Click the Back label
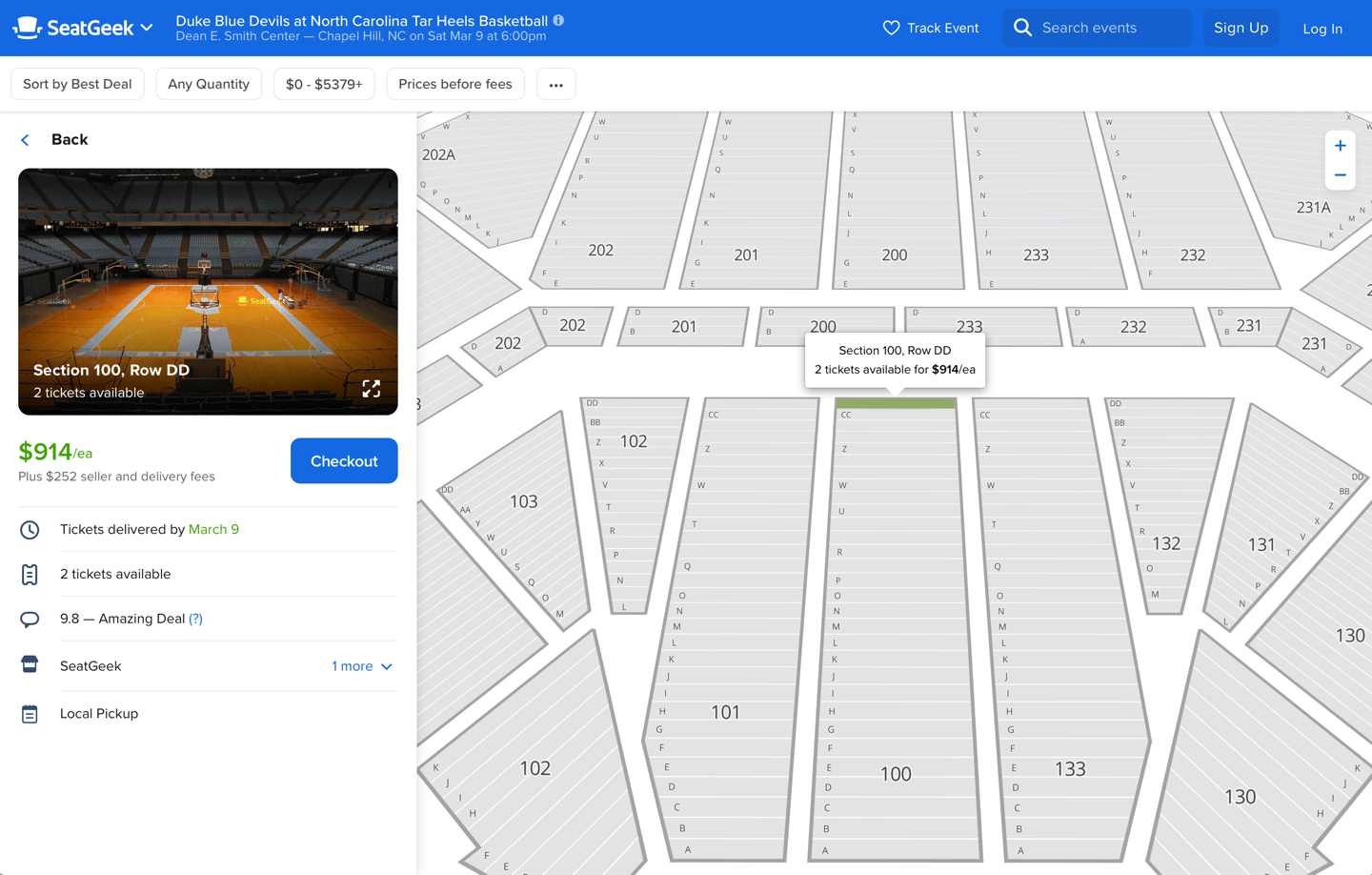 click(x=70, y=139)
